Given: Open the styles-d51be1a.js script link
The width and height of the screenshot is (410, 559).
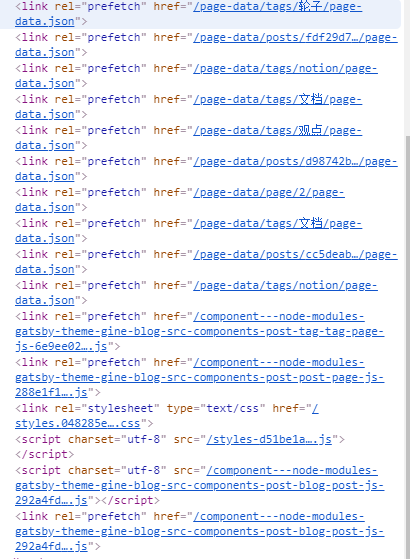Looking at the screenshot, I should click(269, 439).
